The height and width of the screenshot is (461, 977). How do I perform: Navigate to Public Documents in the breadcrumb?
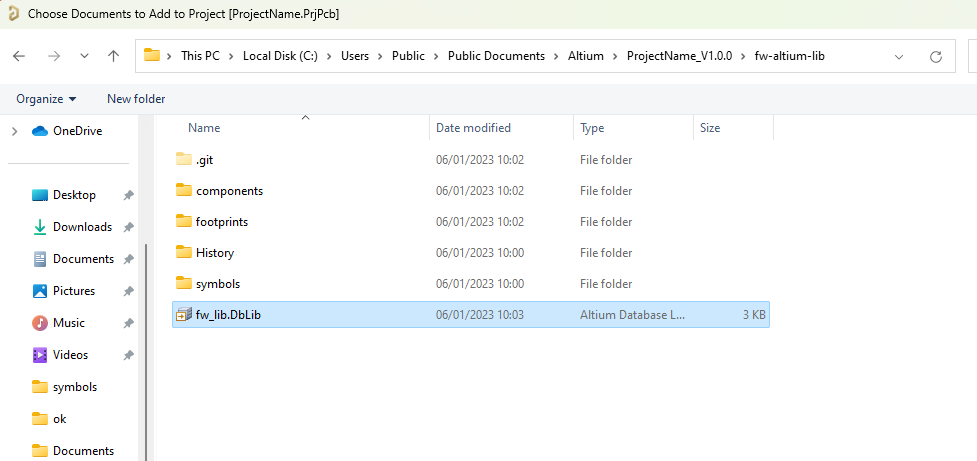click(x=496, y=56)
